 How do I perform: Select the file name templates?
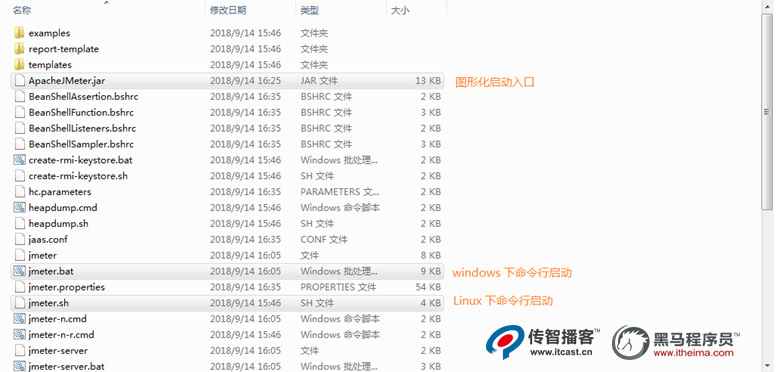[50, 65]
